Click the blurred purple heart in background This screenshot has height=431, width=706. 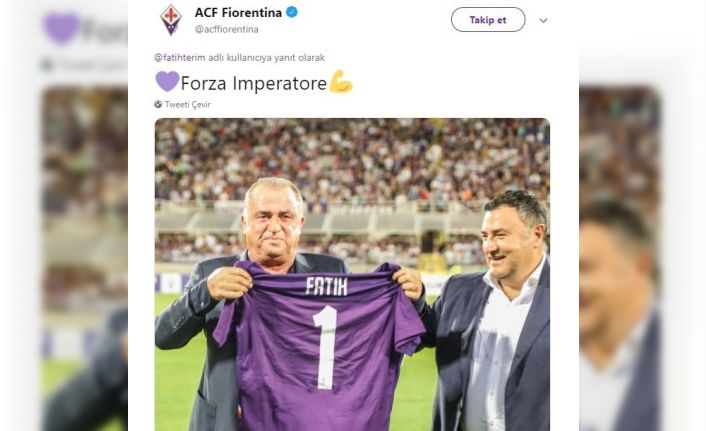[61, 27]
